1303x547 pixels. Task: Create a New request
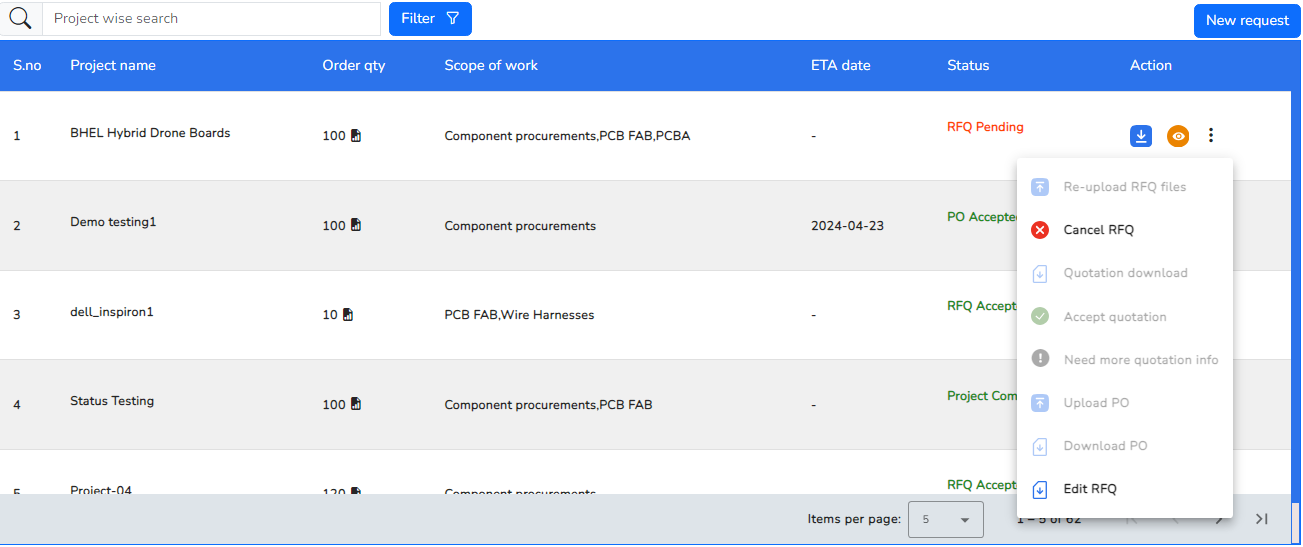(1246, 20)
